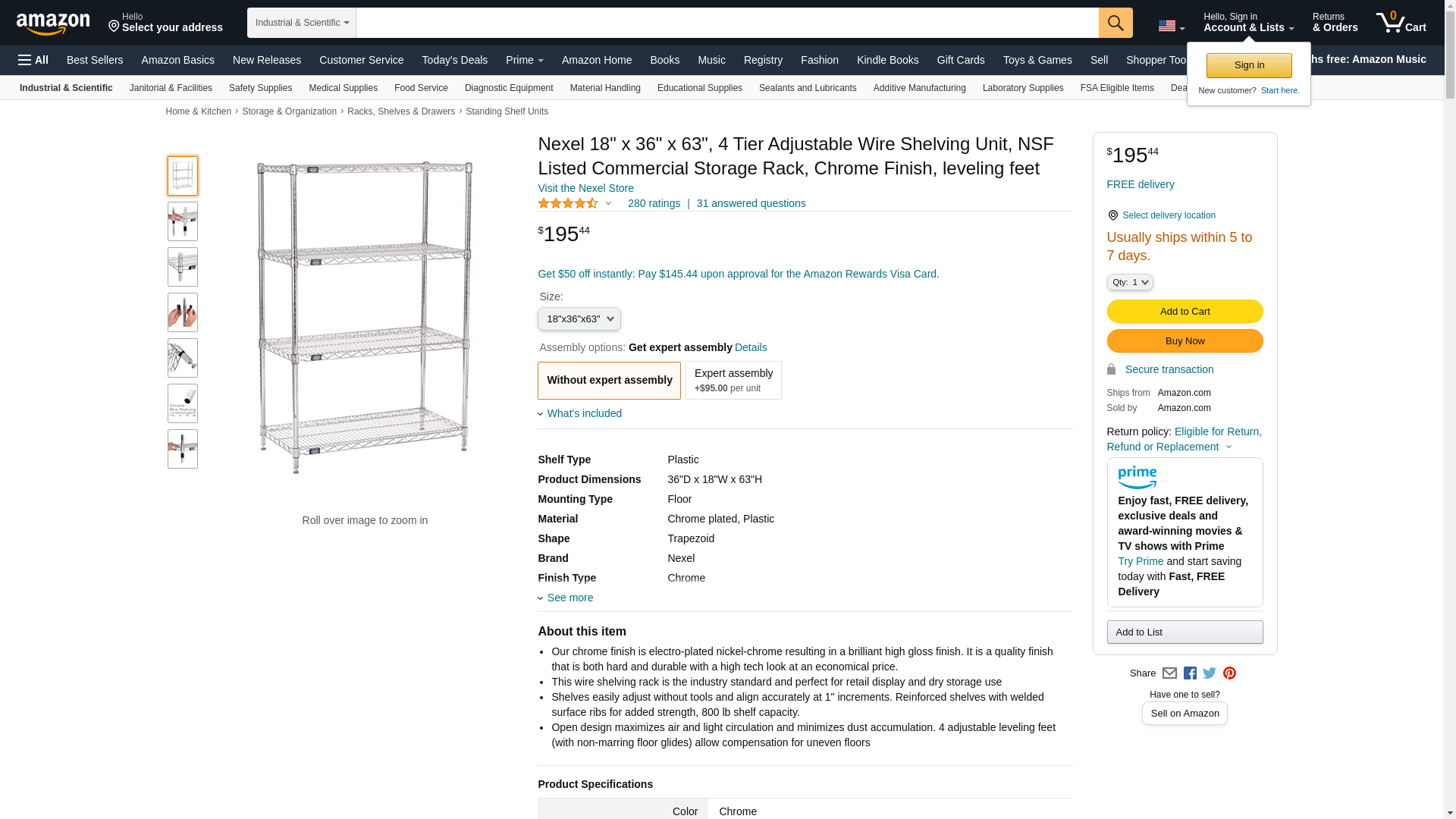Image resolution: width=1456 pixels, height=819 pixels.
Task: Open the shopping cart icon
Action: coord(1401,23)
